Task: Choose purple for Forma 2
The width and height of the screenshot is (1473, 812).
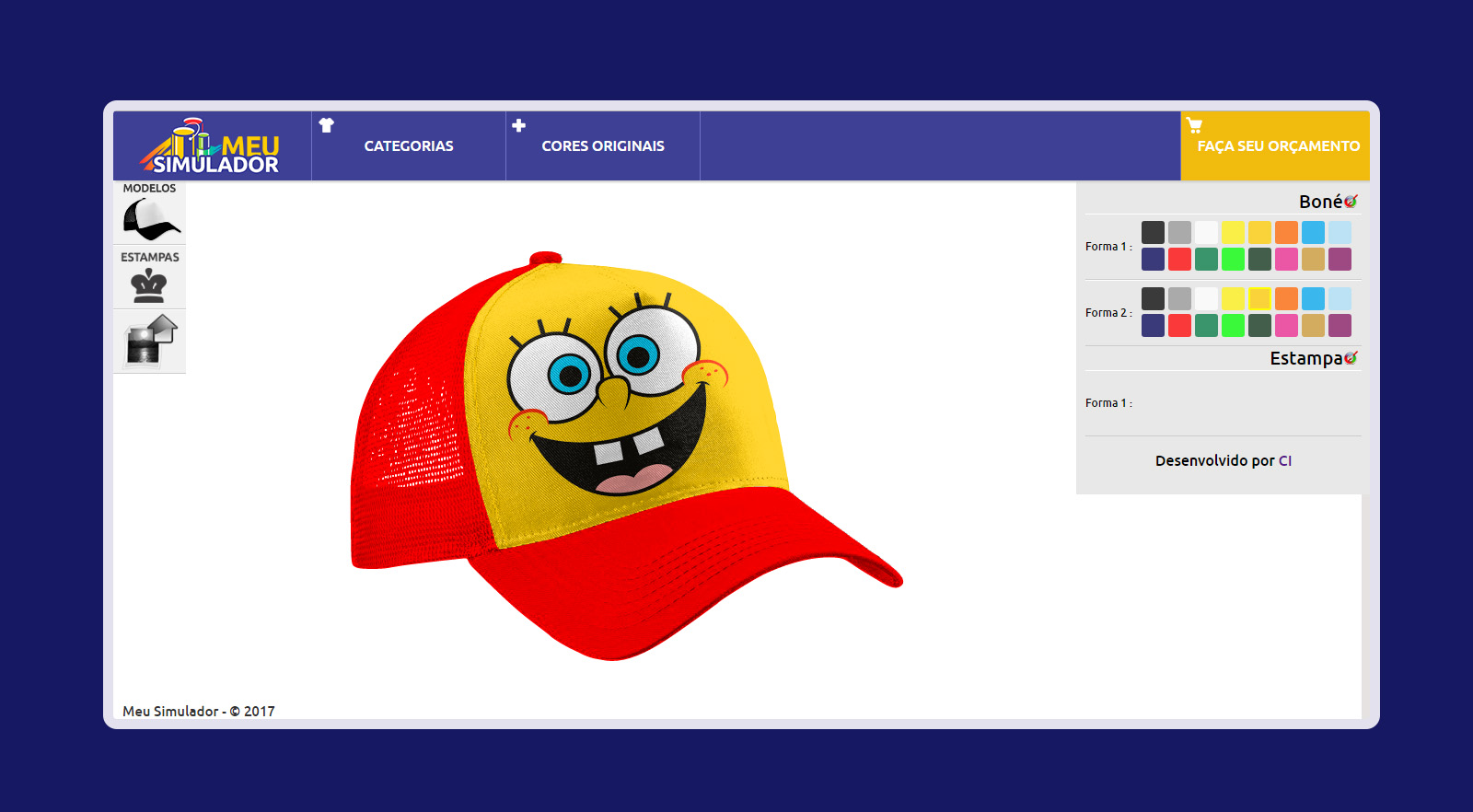Action: tap(1340, 325)
